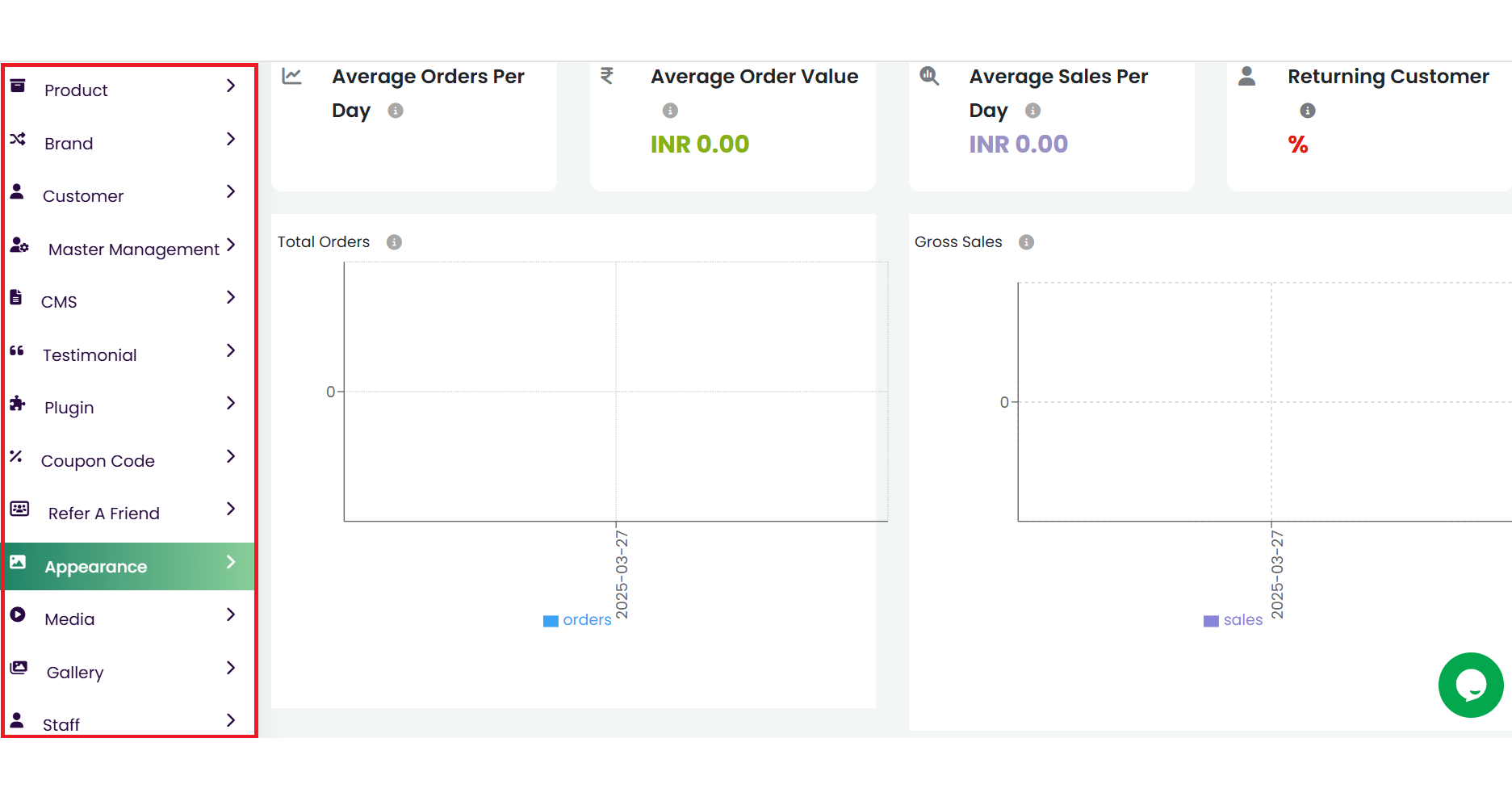Open the Gallery section

[x=75, y=673]
